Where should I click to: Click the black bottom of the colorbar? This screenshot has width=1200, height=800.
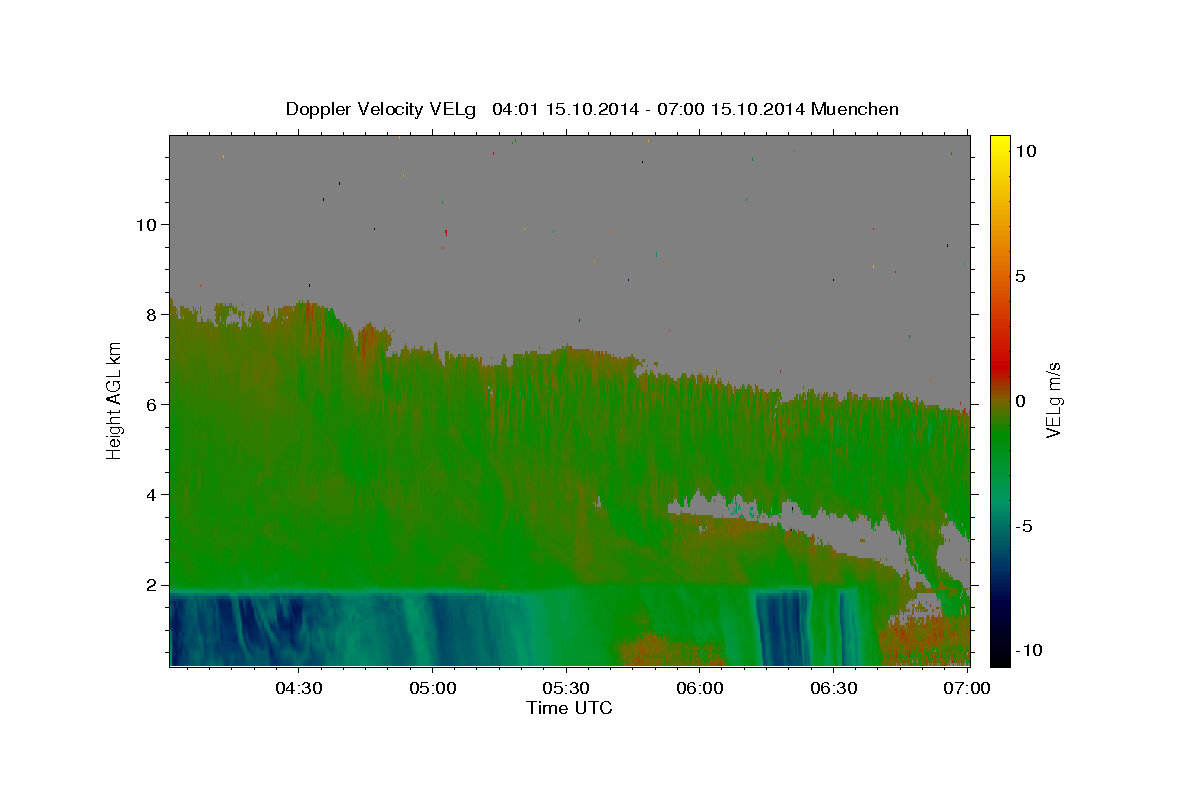coord(999,656)
